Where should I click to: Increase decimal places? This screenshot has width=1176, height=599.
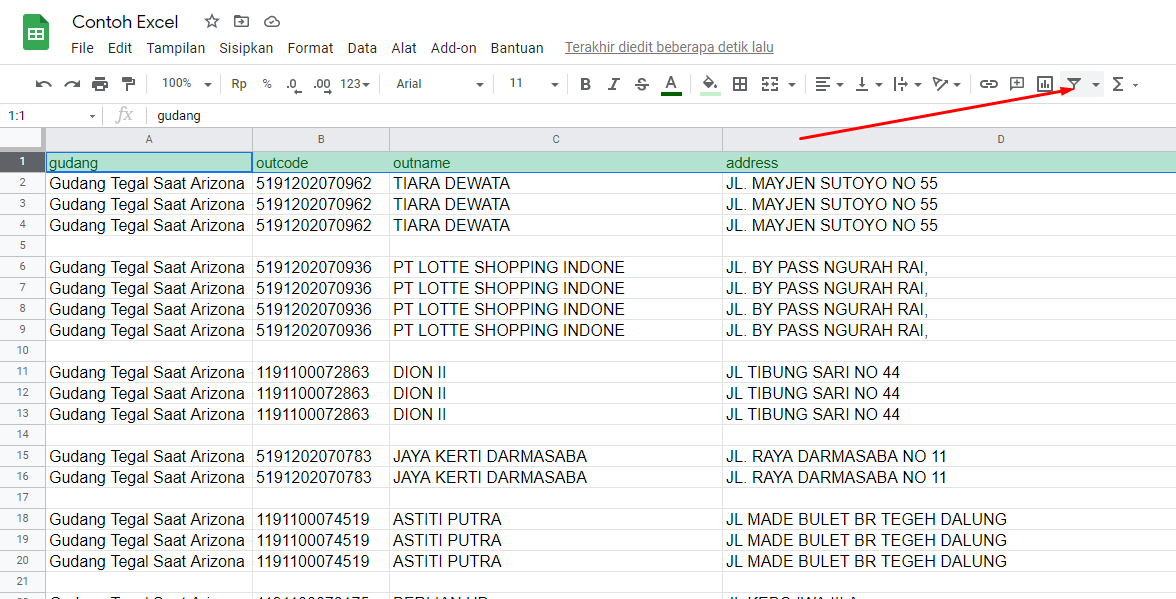322,85
